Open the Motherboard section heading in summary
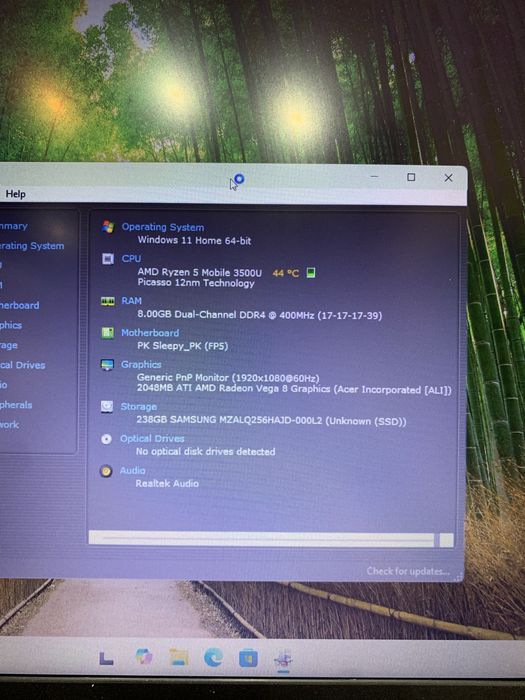This screenshot has height=700, width=525. tap(150, 333)
